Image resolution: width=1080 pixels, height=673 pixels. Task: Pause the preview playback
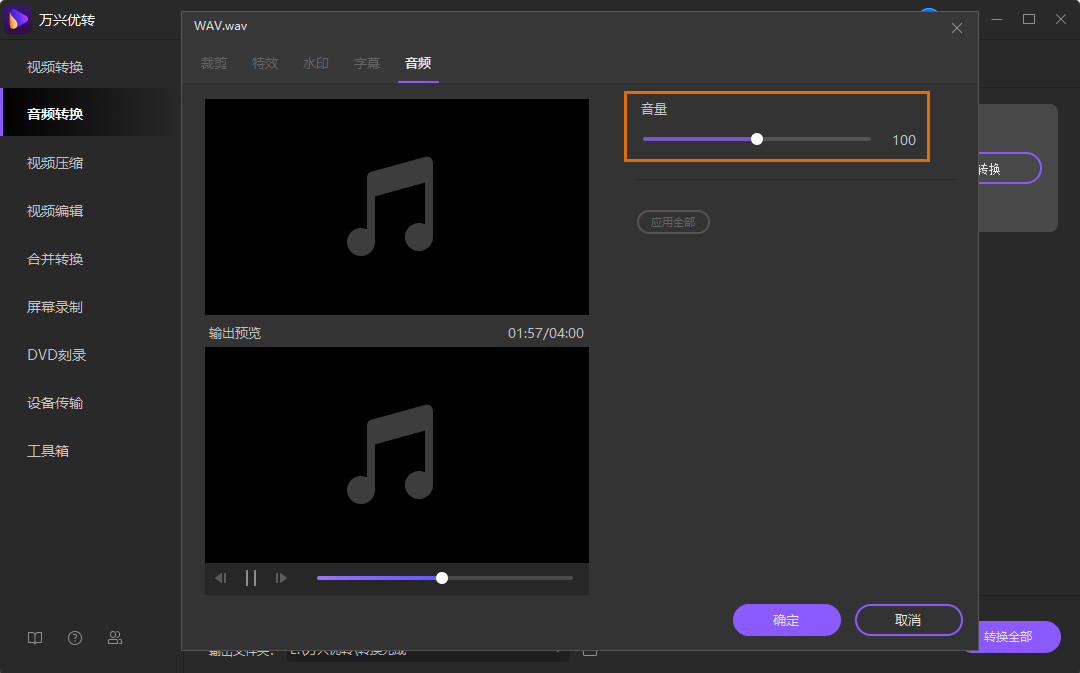coord(251,577)
